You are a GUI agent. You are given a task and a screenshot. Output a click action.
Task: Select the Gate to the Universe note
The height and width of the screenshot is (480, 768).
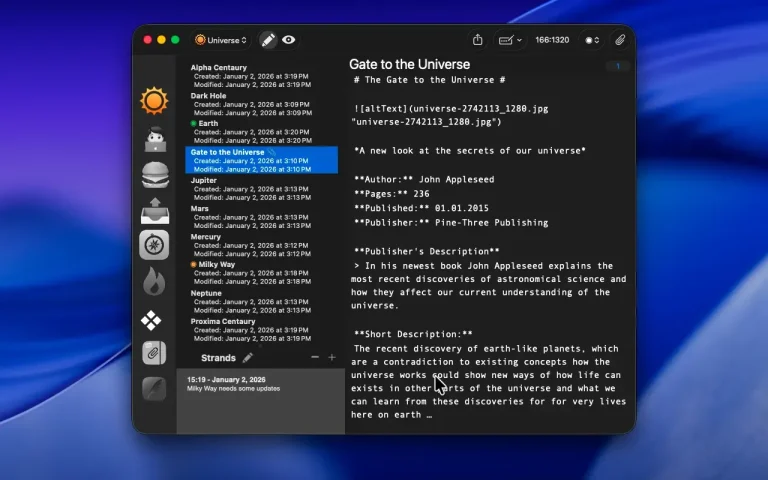click(262, 160)
